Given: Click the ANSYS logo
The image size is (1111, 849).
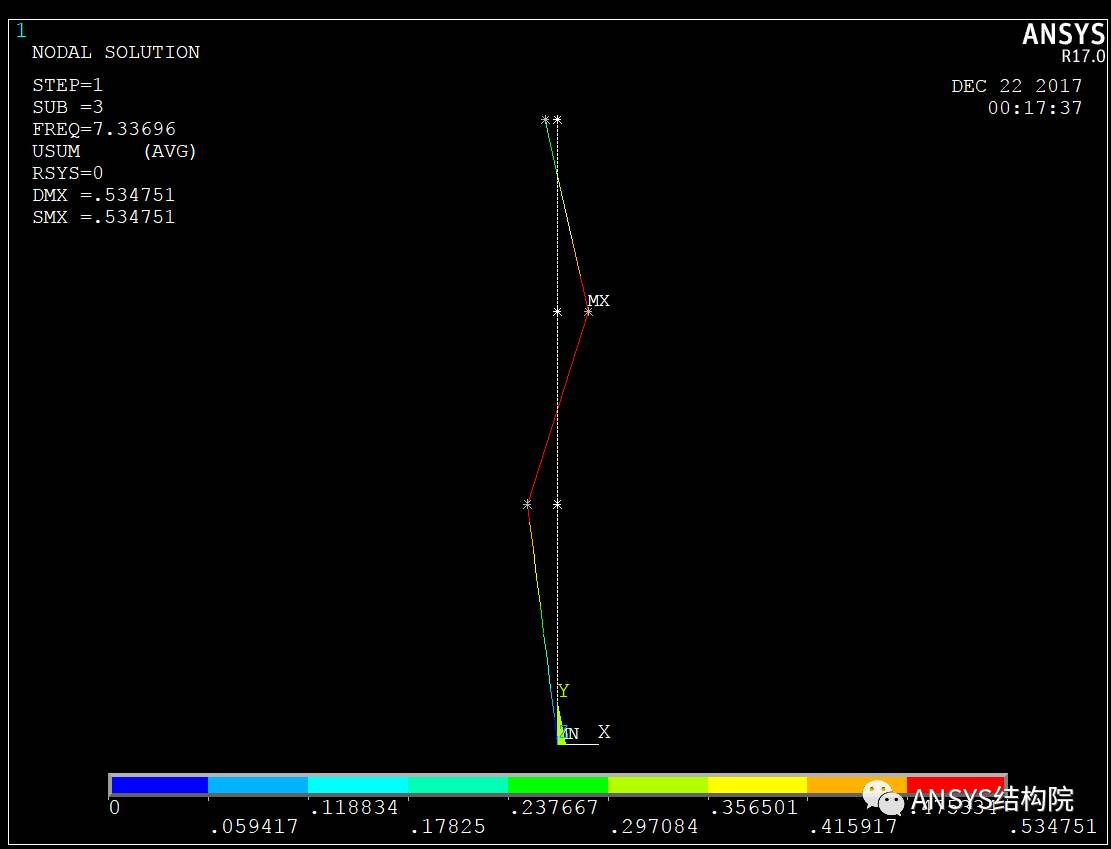Looking at the screenshot, I should pyautogui.click(x=1064, y=34).
